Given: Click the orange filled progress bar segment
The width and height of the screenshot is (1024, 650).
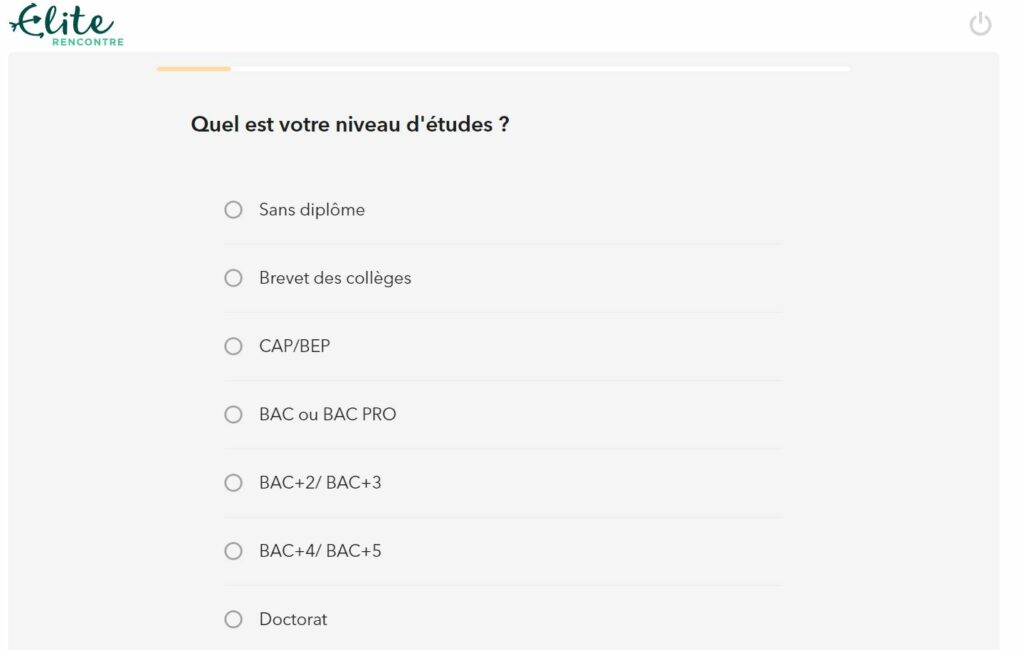Looking at the screenshot, I should click(x=194, y=69).
